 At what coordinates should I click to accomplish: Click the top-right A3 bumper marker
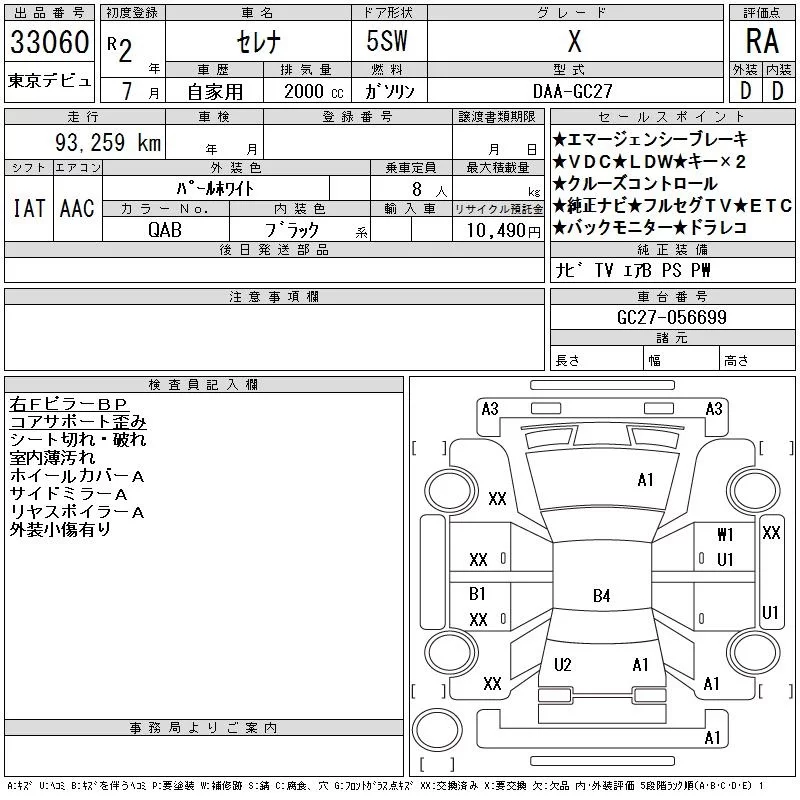pos(714,408)
